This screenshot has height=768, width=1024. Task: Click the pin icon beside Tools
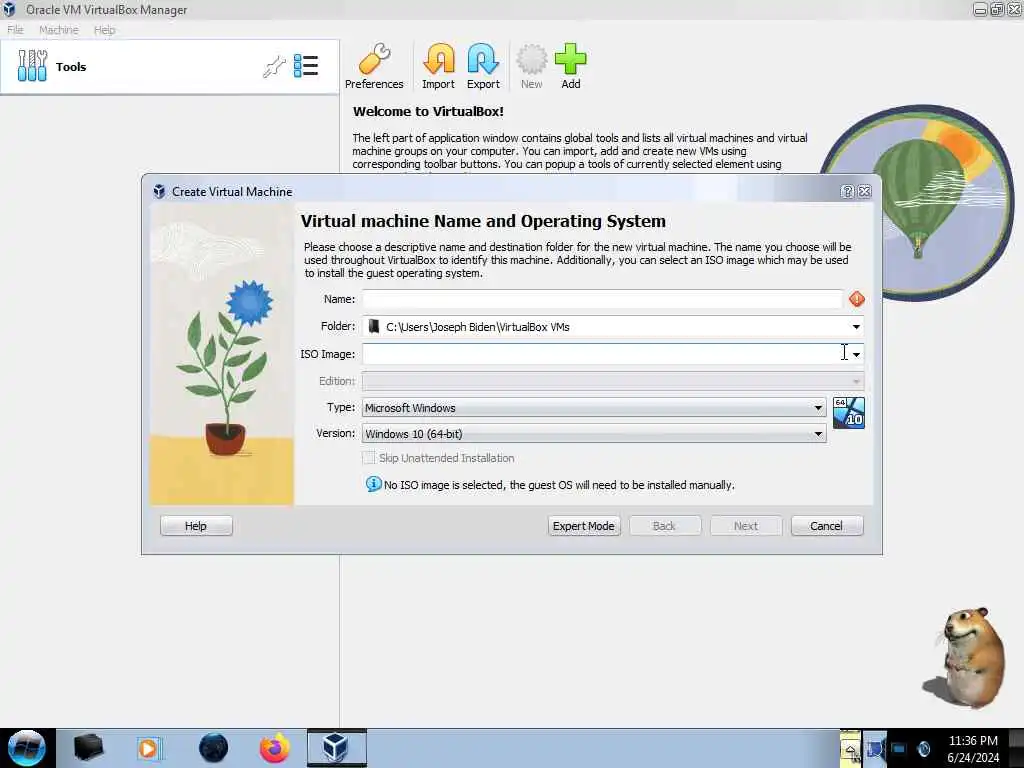point(274,67)
